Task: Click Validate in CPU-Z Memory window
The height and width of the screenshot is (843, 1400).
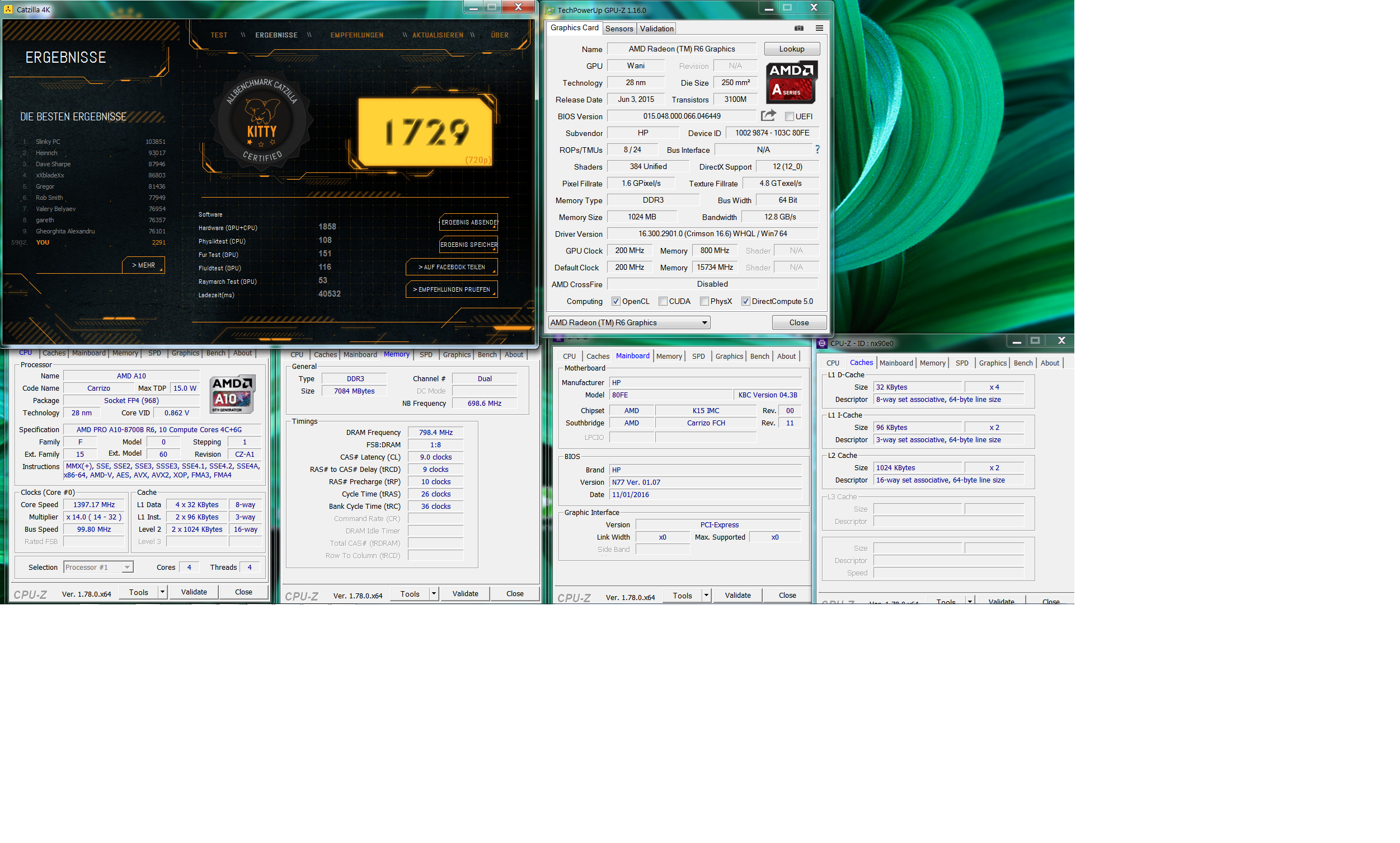Action: click(x=465, y=593)
